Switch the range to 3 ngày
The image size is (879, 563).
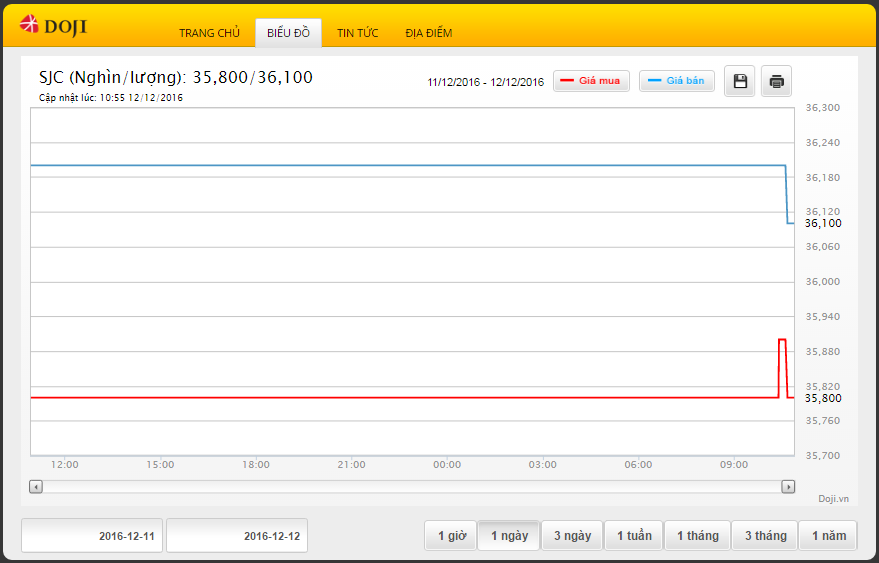572,536
